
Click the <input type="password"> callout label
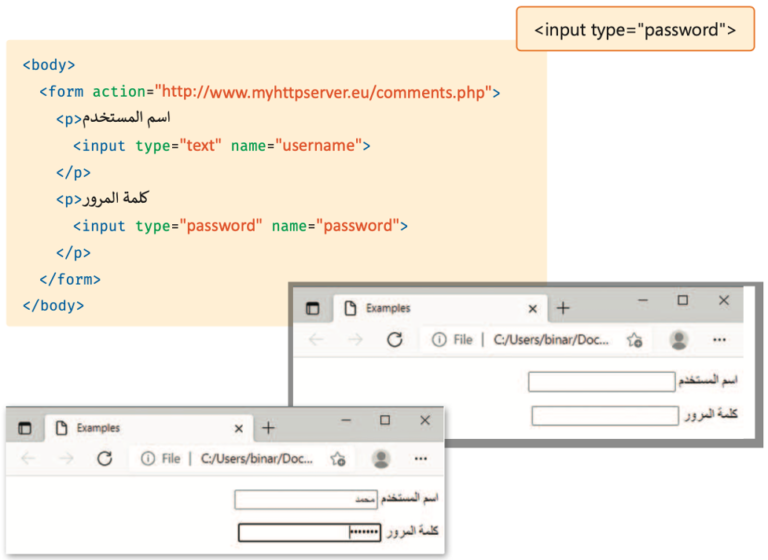click(635, 29)
